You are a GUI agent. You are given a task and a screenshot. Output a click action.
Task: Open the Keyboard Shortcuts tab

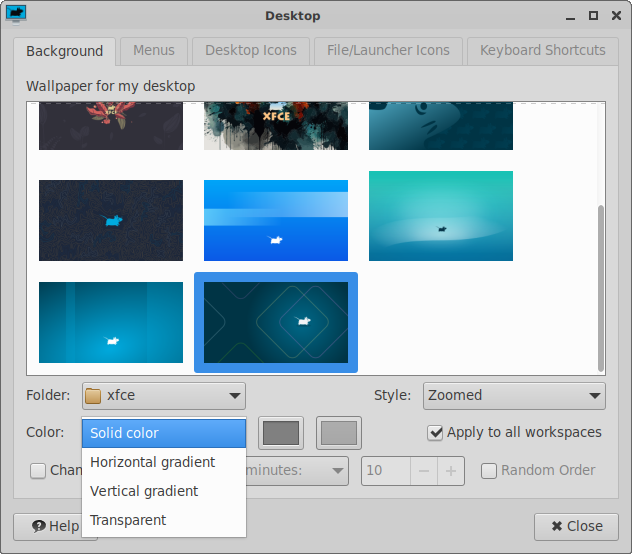[x=543, y=51]
